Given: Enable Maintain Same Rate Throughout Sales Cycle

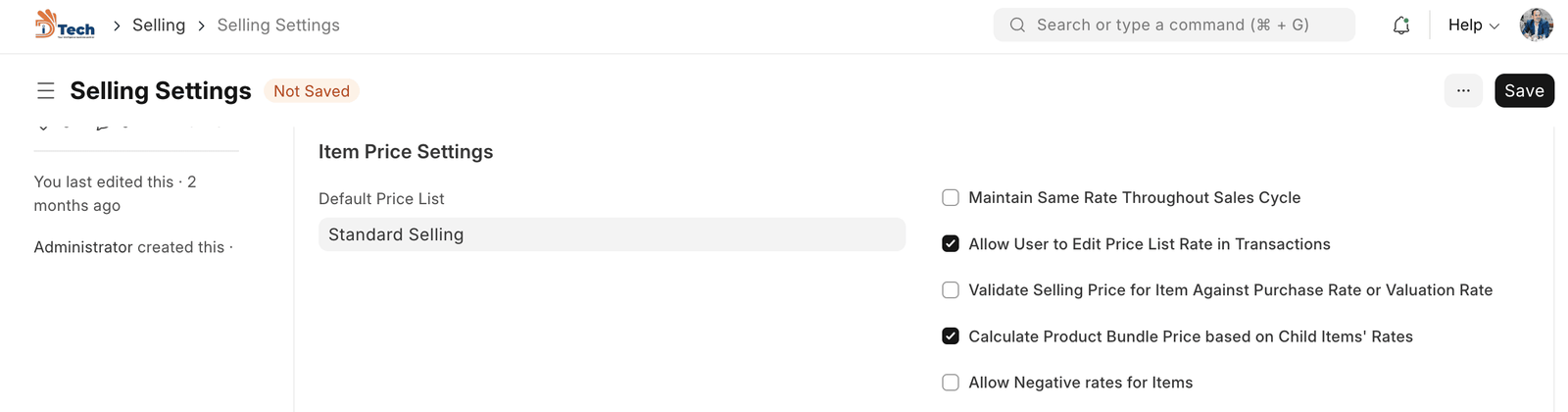Looking at the screenshot, I should (x=951, y=198).
